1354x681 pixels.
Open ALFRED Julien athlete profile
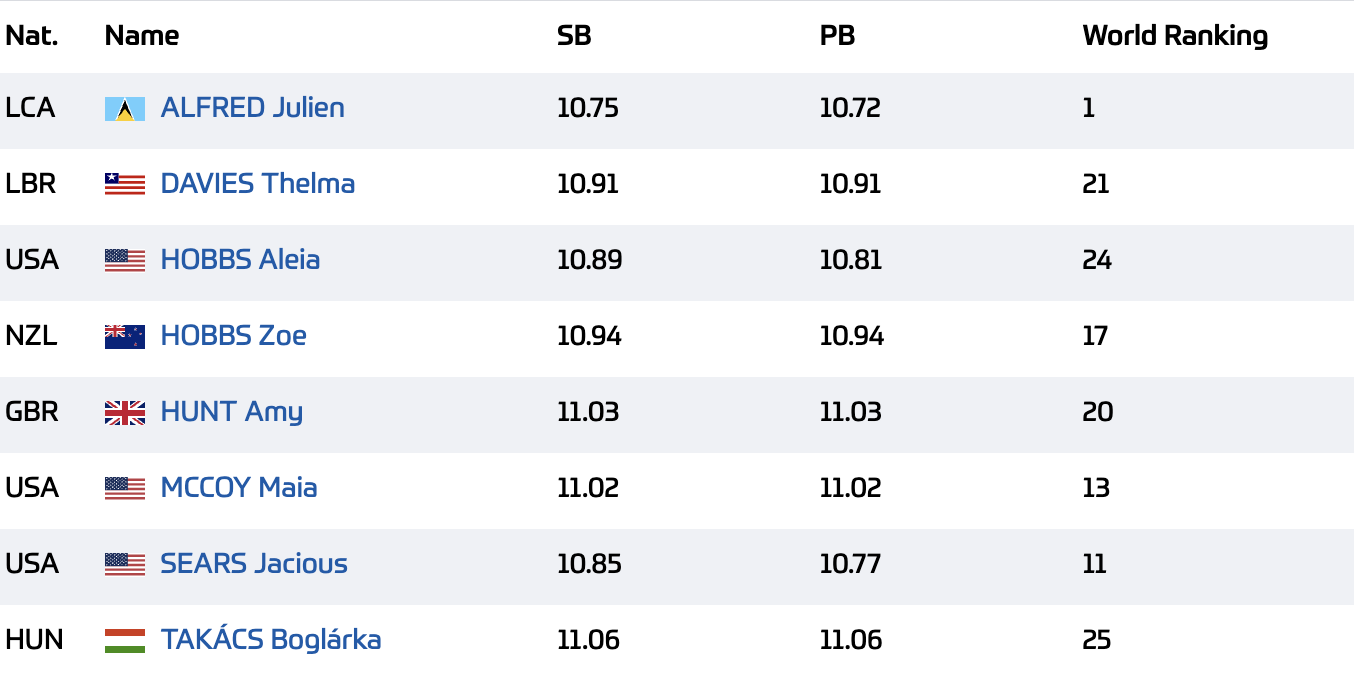(x=253, y=108)
